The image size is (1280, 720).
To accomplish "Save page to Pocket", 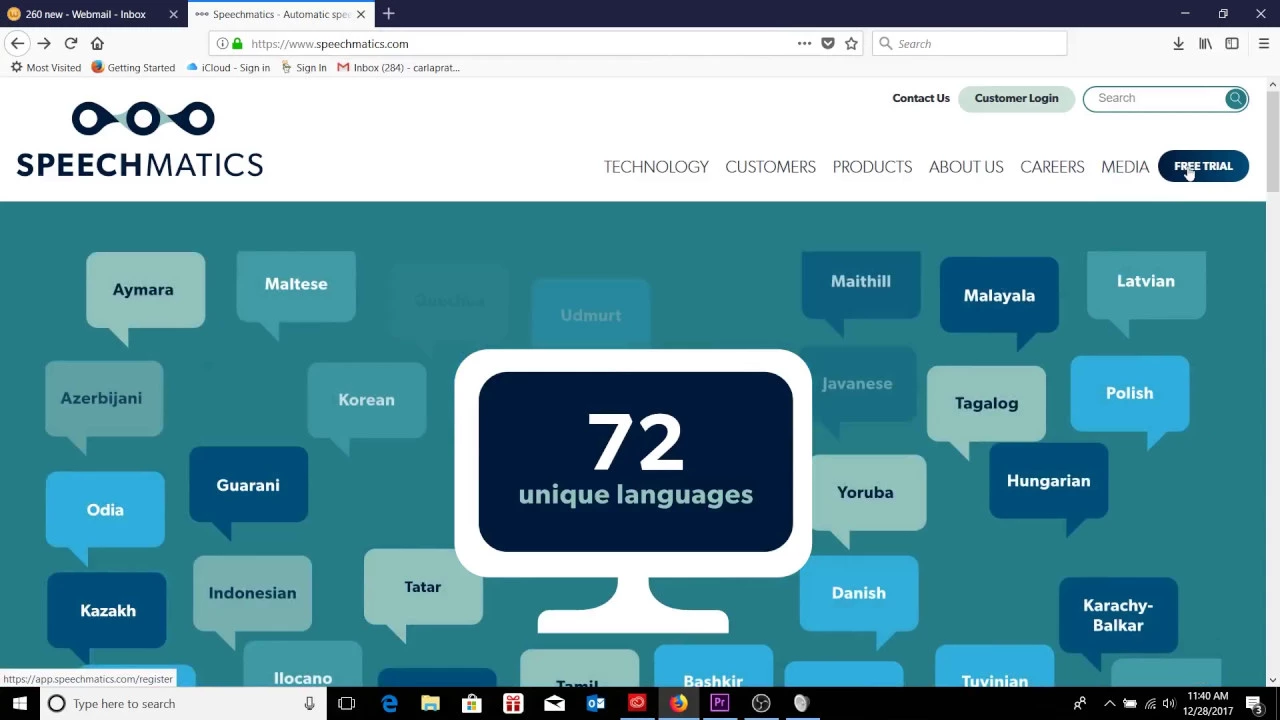I will click(x=828, y=44).
